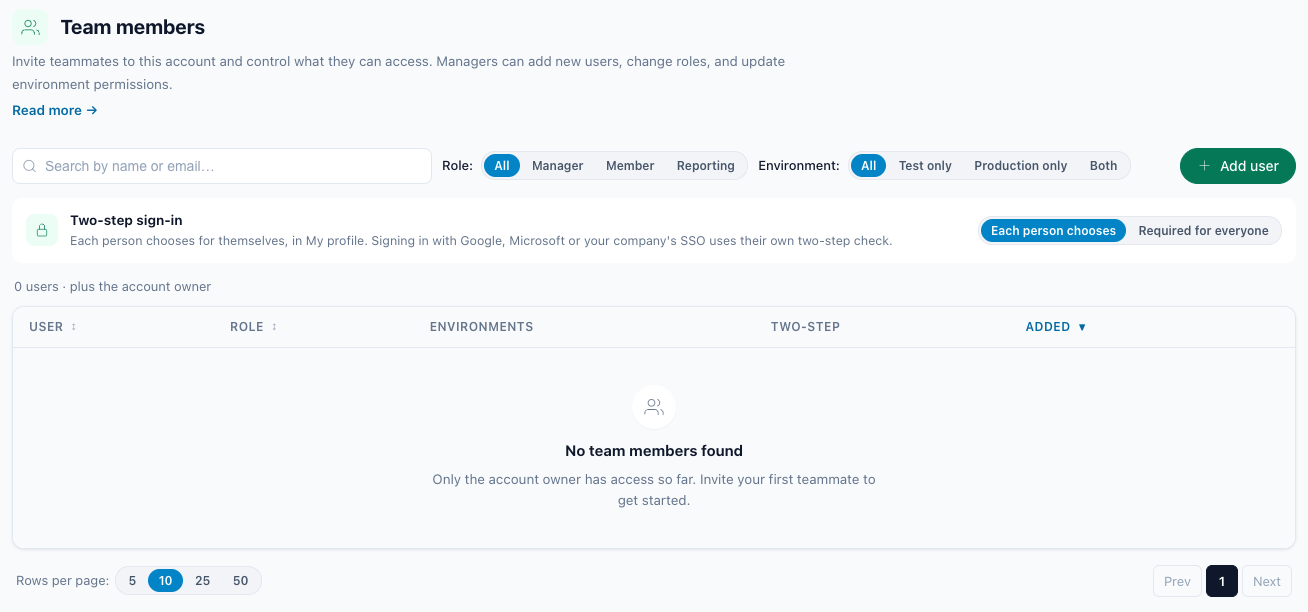Click the Add user button
Viewport: 1308px width, 612px height.
coord(1238,166)
